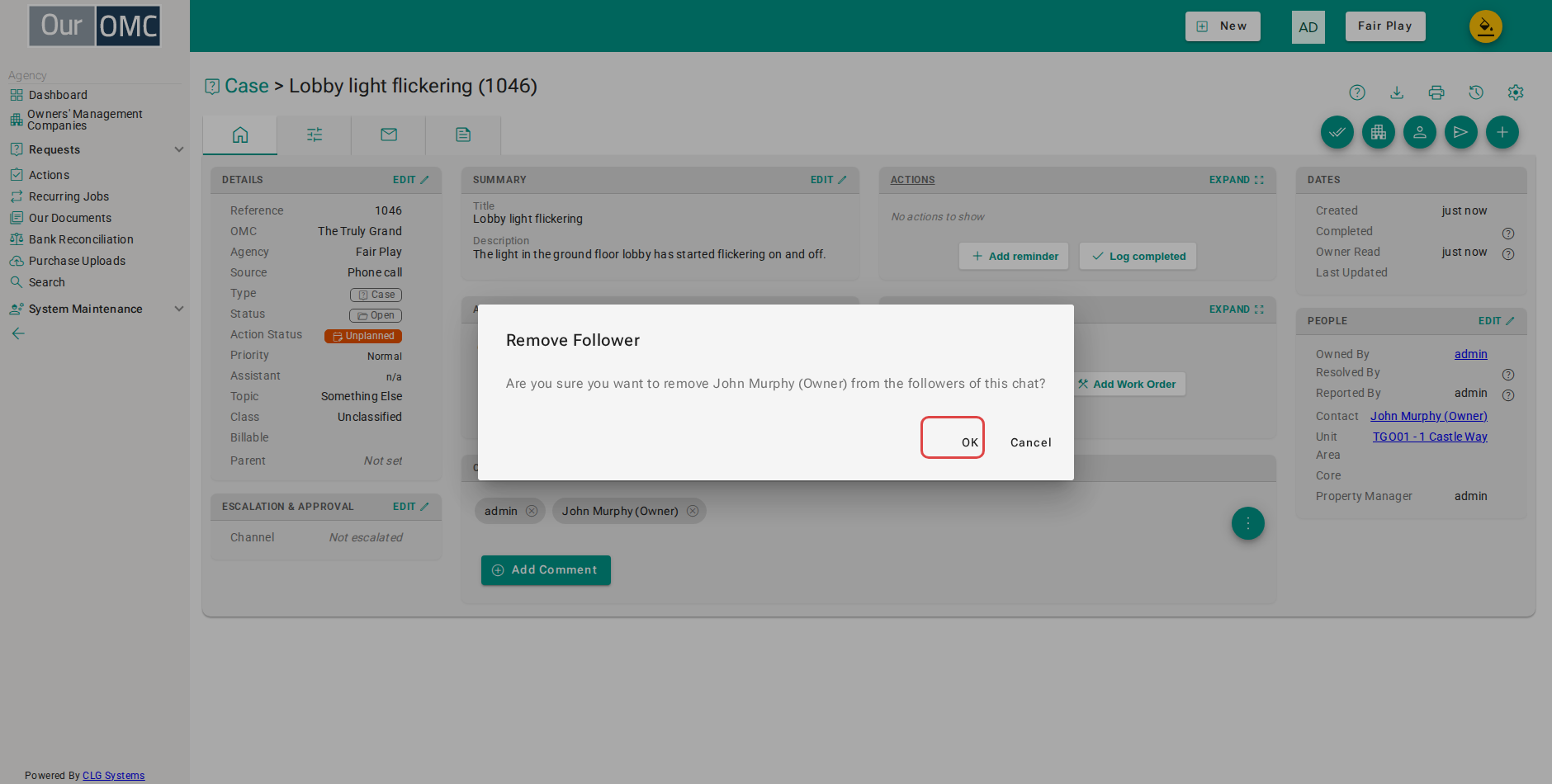Viewport: 1552px width, 784px height.
Task: Open the TG001 - 1 Castle Way link
Action: click(1430, 437)
